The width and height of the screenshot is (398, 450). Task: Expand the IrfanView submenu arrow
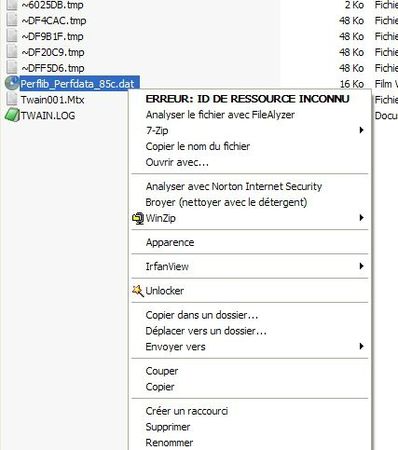[x=361, y=266]
